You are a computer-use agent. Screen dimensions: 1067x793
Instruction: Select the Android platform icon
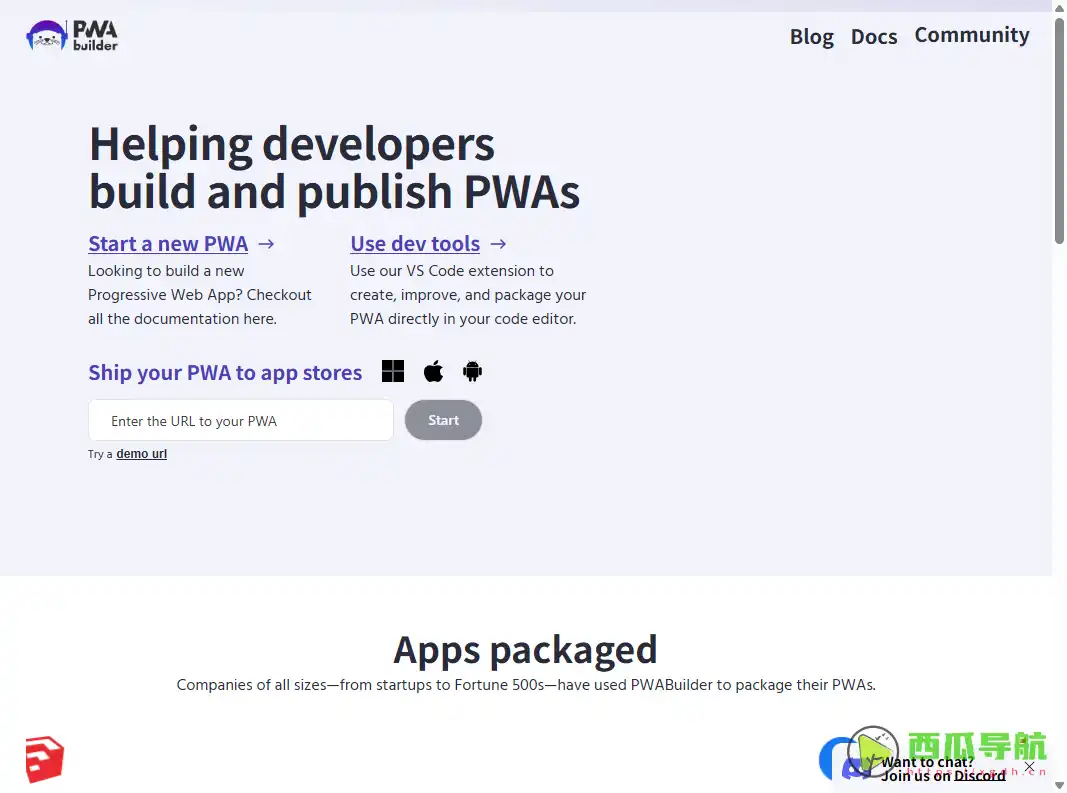click(472, 371)
